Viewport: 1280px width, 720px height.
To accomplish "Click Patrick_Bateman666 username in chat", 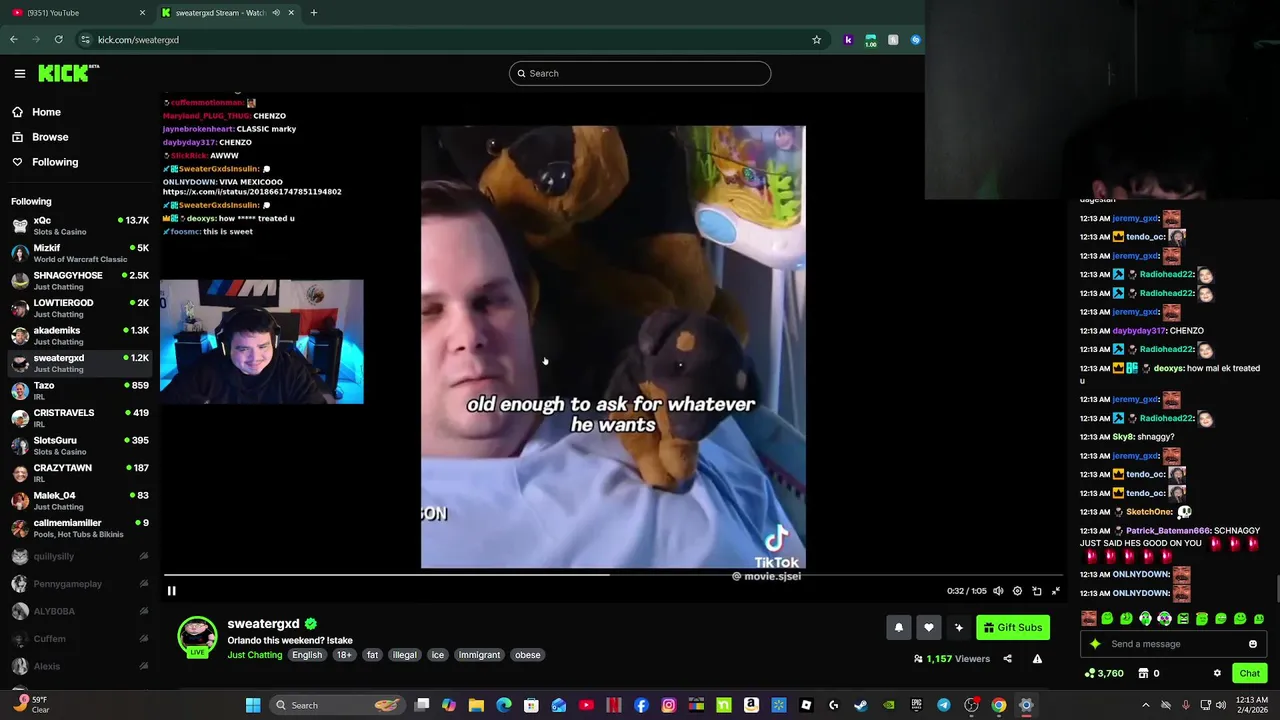I will tap(1168, 531).
